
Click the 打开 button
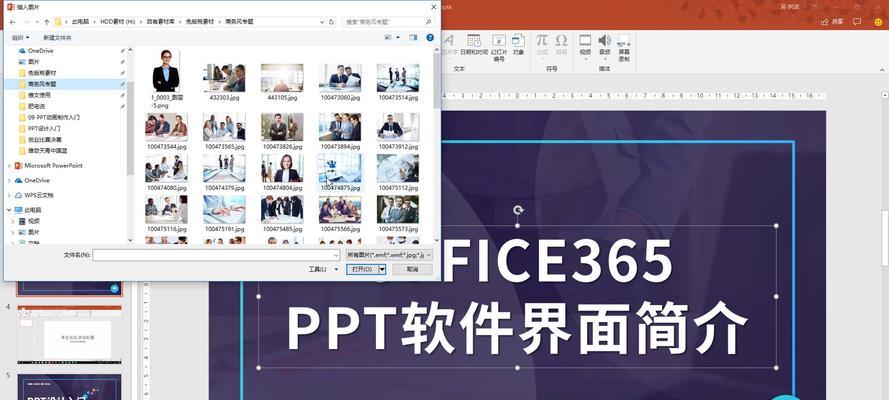(362, 269)
